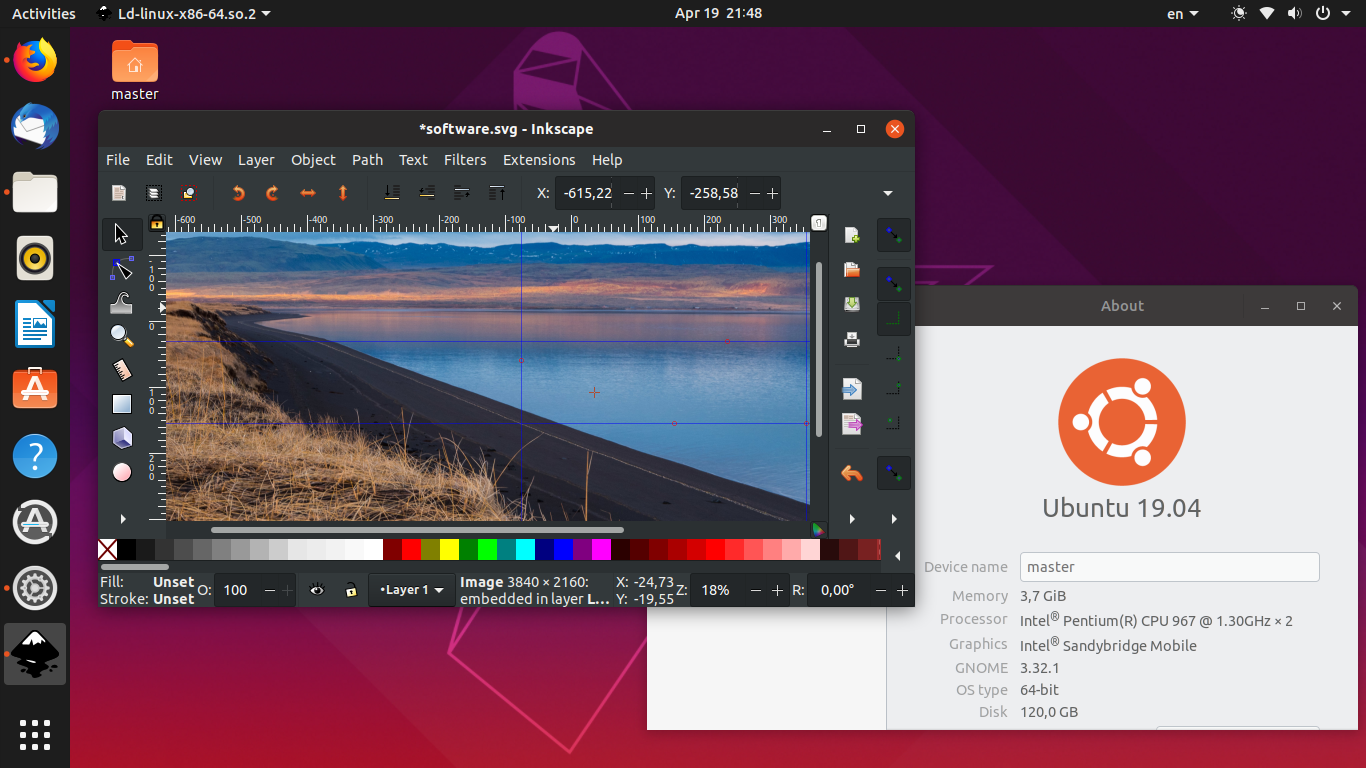Toggle color-managed view button
Screen dimensions: 1366x768
(818, 529)
